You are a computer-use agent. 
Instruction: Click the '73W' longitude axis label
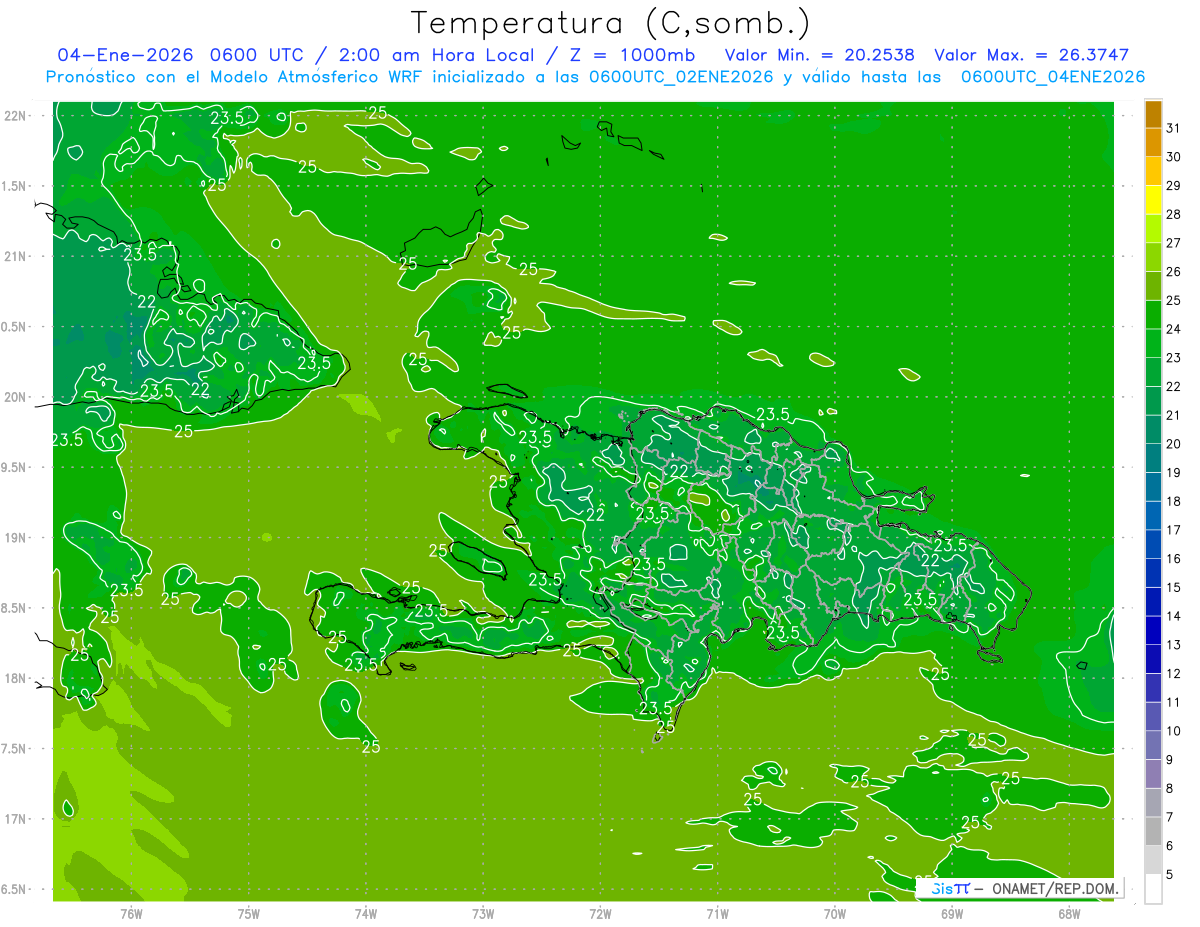point(483,914)
